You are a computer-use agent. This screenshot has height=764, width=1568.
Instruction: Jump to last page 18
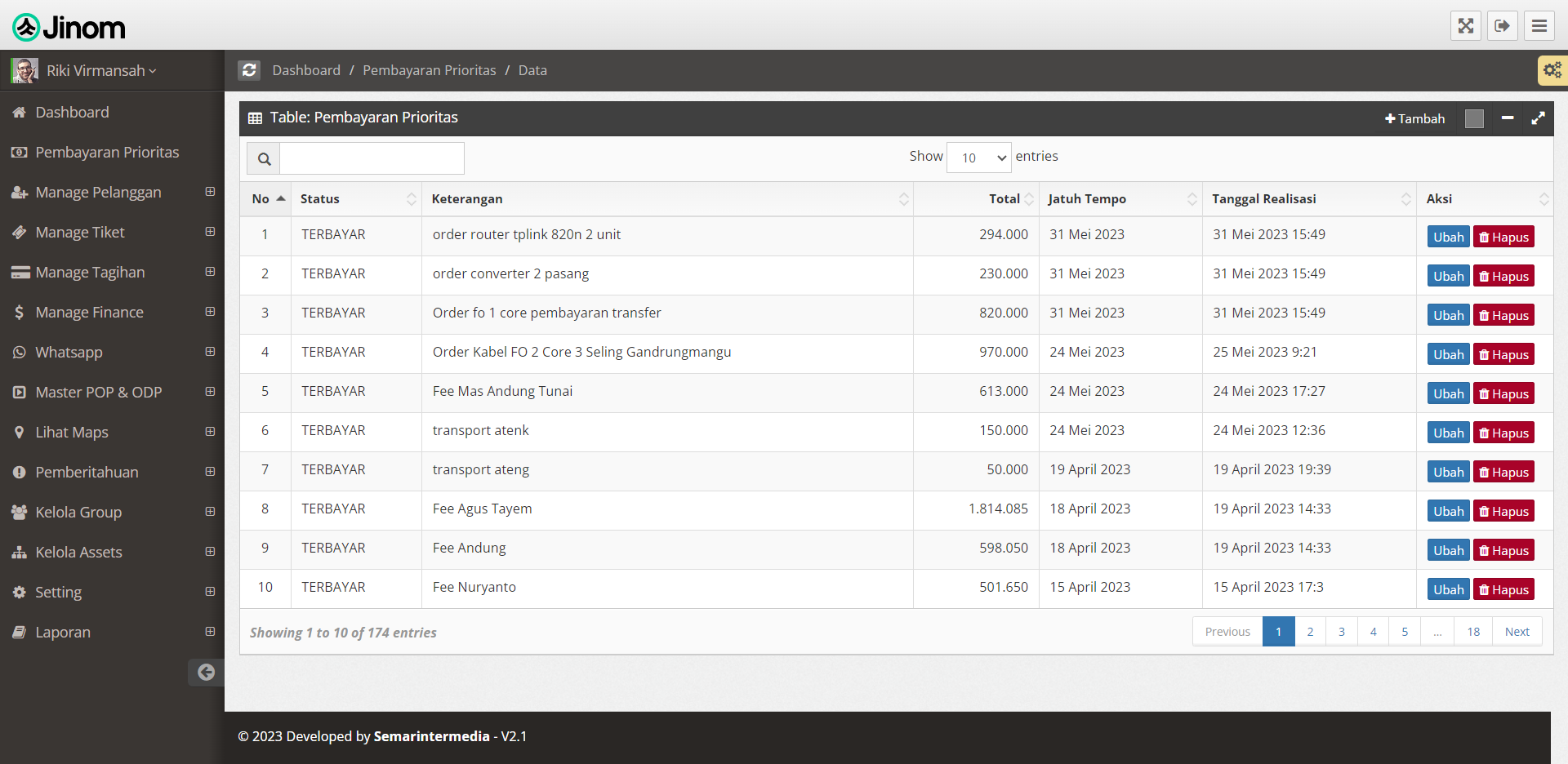coord(1473,632)
